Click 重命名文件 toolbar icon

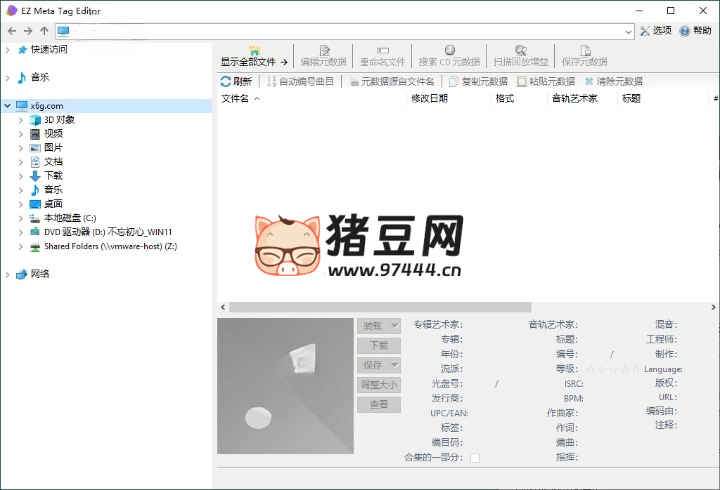pos(382,50)
